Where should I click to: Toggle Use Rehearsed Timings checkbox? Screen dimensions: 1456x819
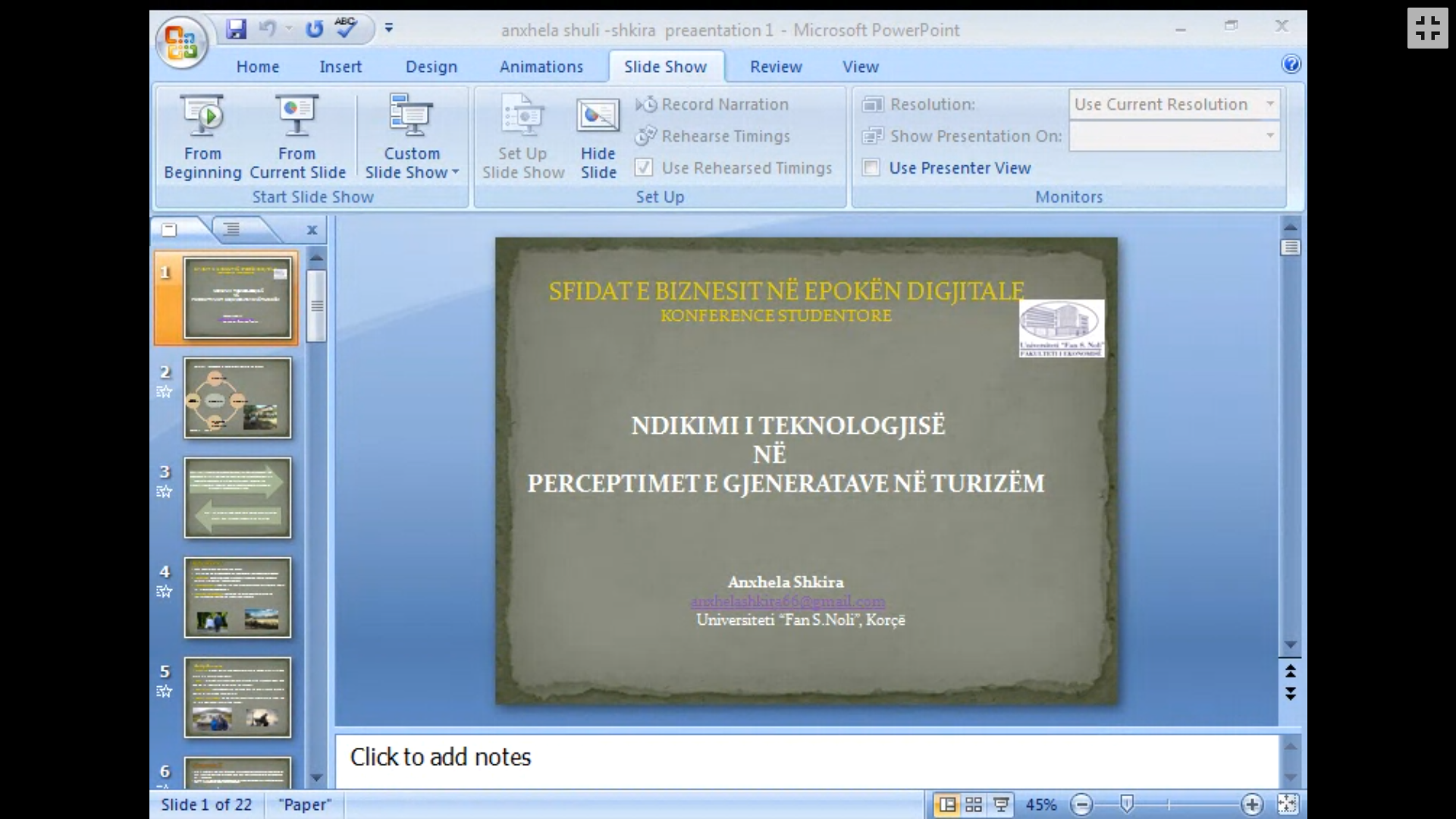pyautogui.click(x=644, y=168)
